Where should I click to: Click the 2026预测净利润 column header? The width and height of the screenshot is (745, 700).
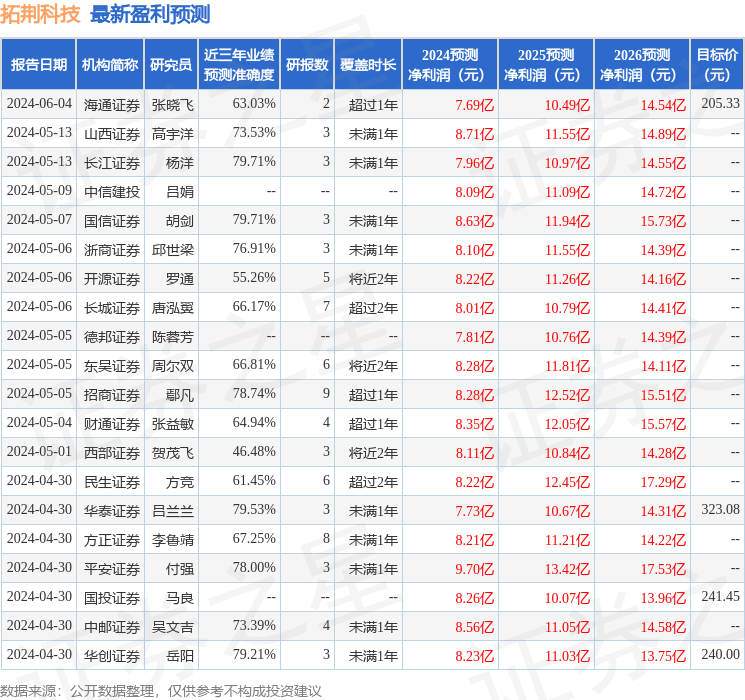click(x=642, y=65)
